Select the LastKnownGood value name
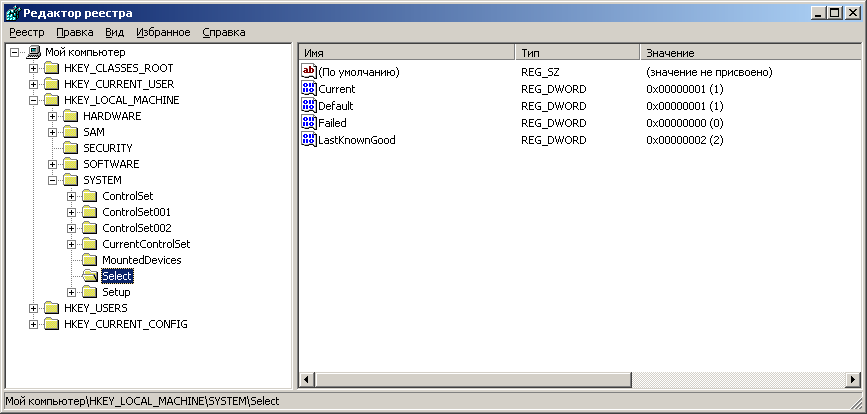 (x=357, y=140)
